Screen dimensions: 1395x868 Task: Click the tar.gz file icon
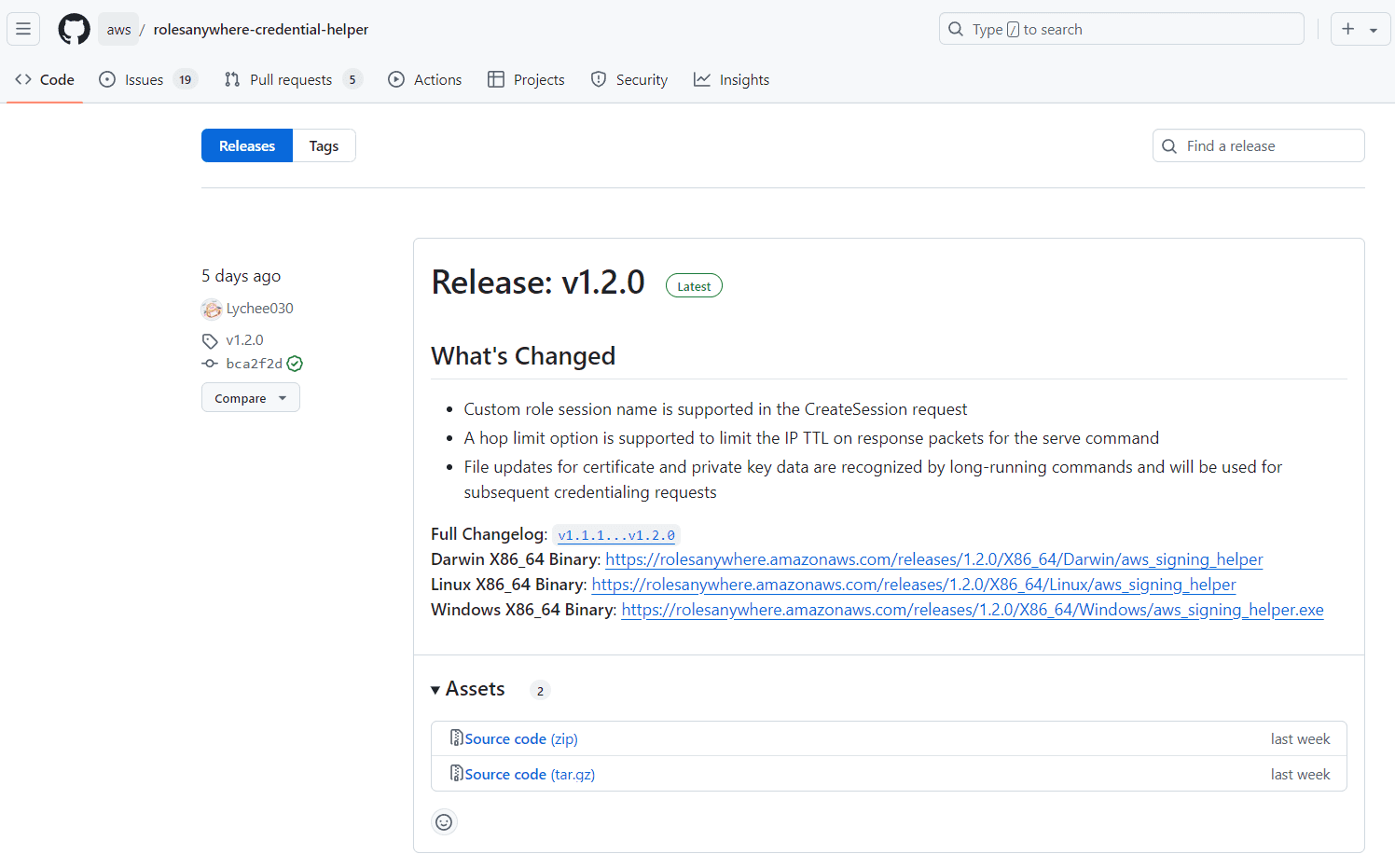tap(456, 773)
